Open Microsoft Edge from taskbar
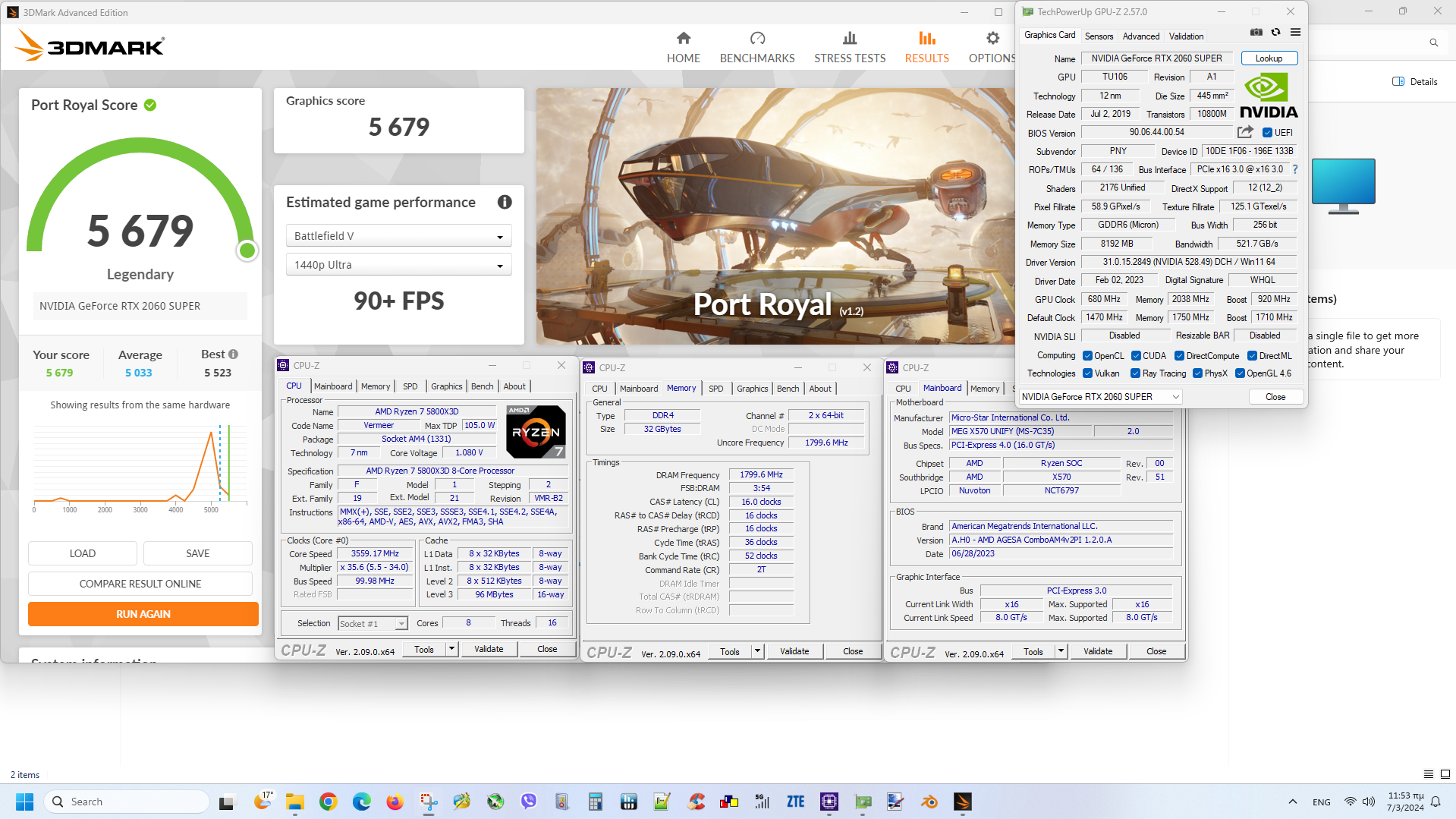 (x=361, y=802)
